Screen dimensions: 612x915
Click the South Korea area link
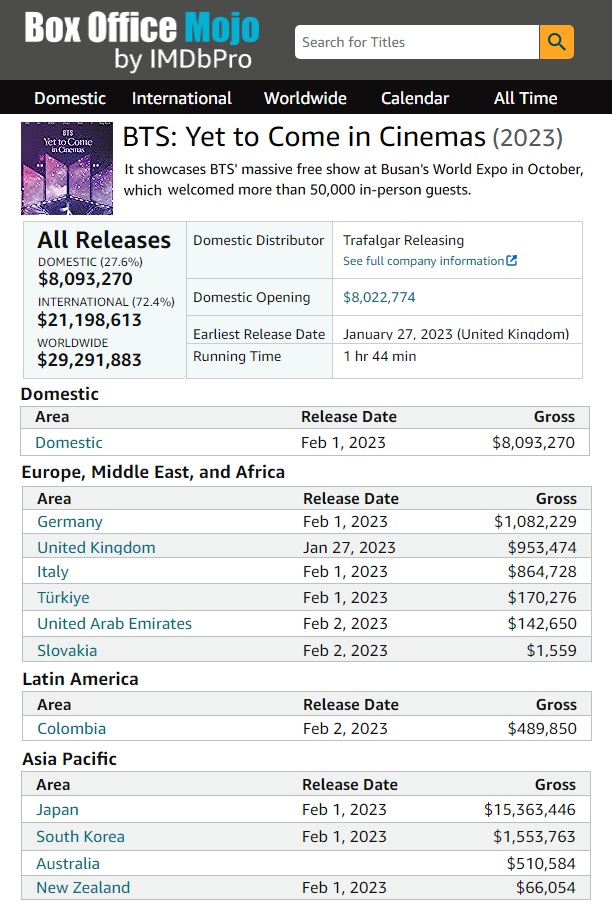(x=80, y=836)
